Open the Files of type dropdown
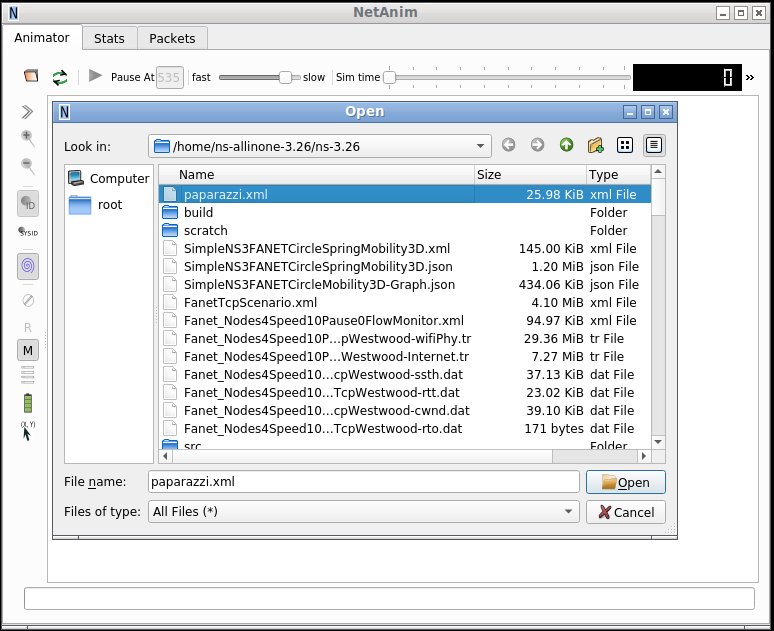Viewport: 774px width, 631px height. [x=364, y=512]
